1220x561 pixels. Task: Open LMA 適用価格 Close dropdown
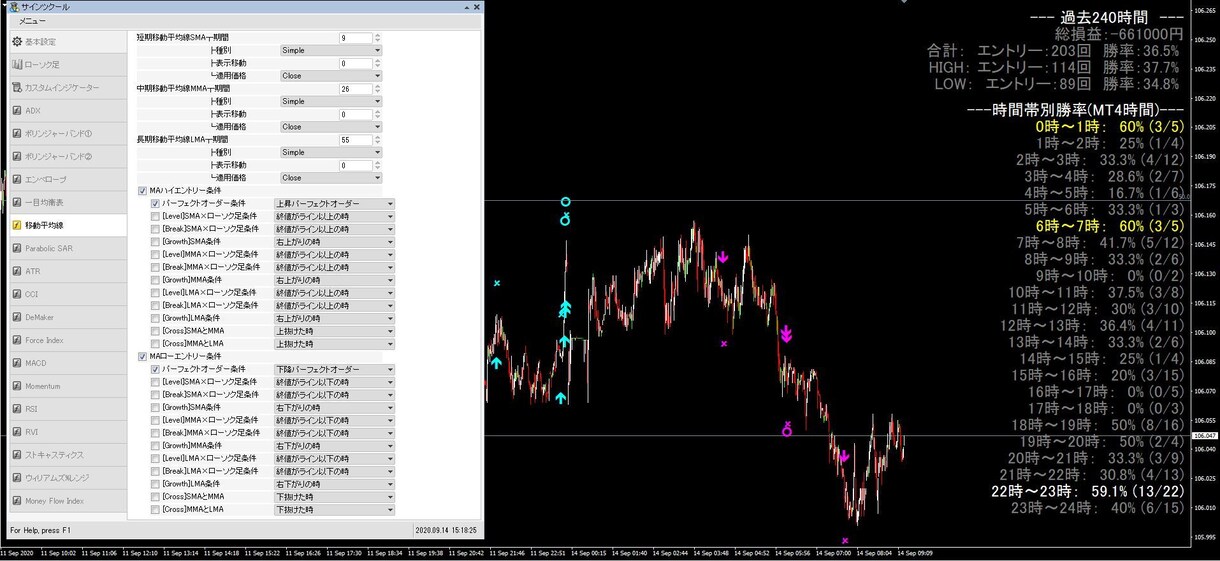click(330, 178)
